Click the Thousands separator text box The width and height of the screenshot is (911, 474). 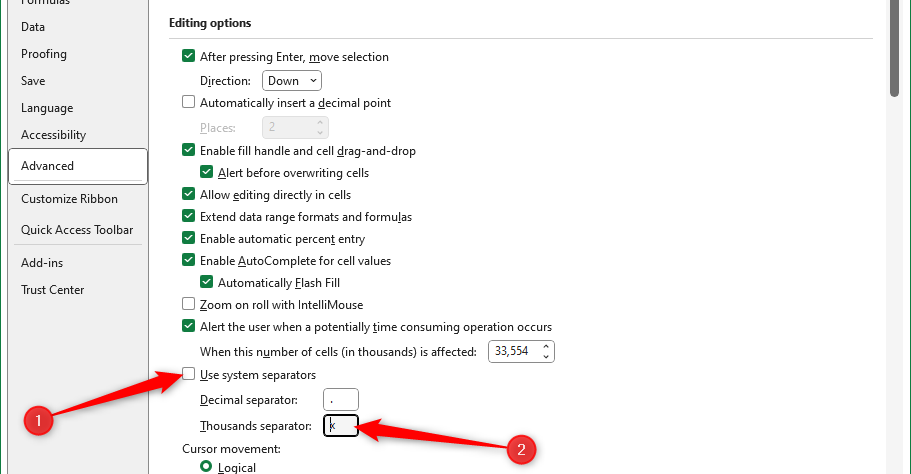(x=341, y=427)
